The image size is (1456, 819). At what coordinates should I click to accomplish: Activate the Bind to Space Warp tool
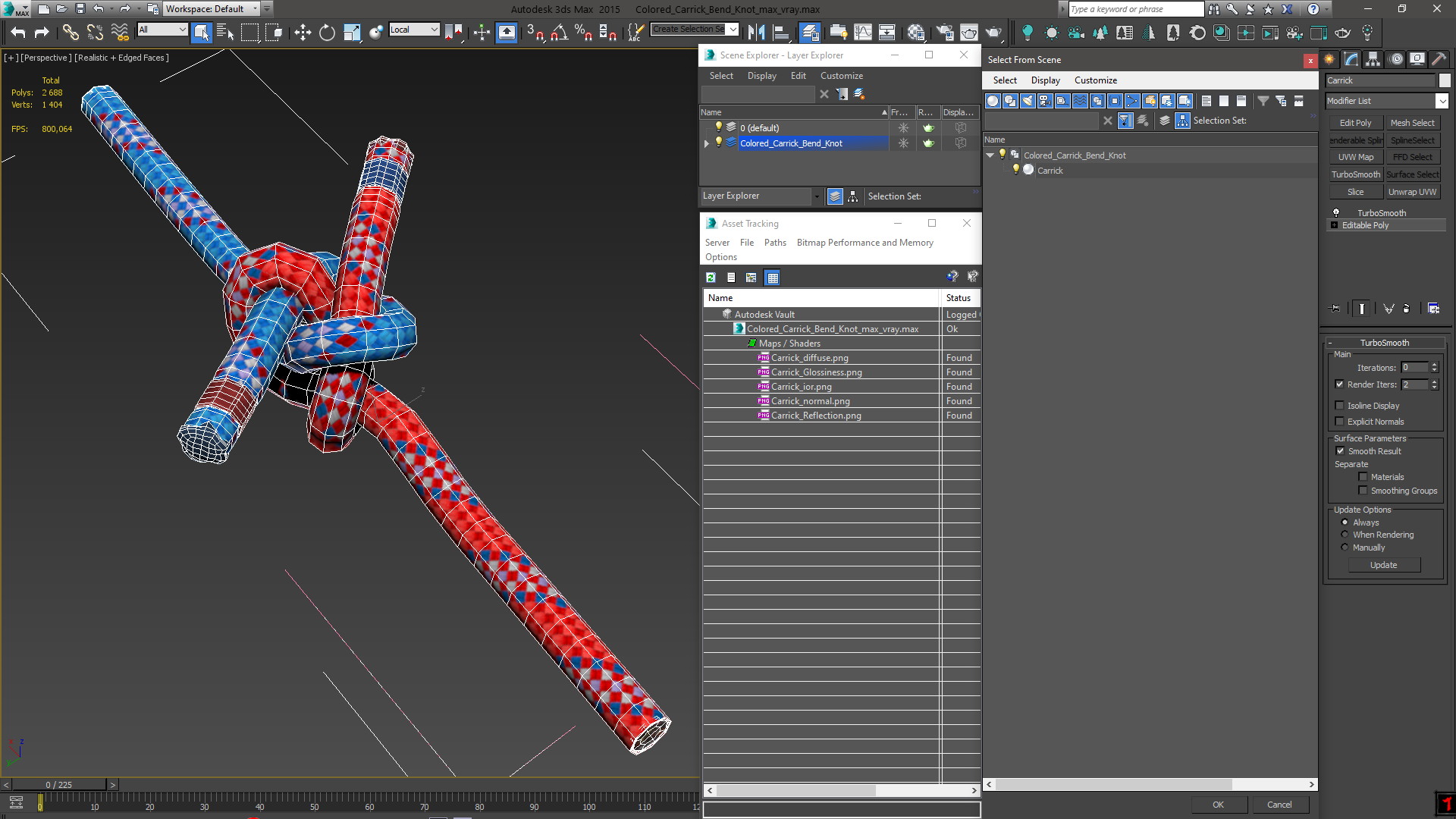click(x=120, y=32)
